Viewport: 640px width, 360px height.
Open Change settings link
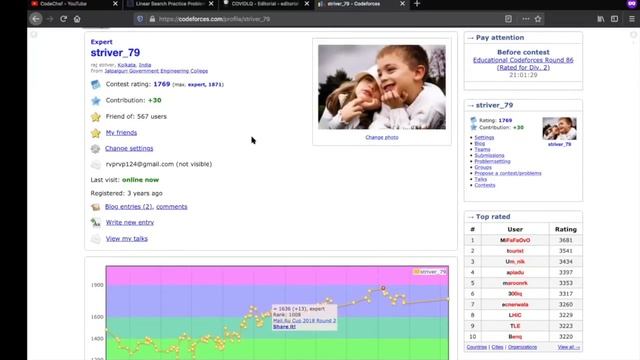[129, 149]
